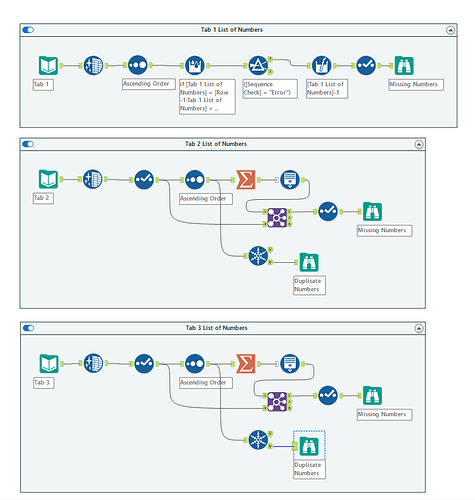This screenshot has height=500, width=475.
Task: Select the Unique tool in Tab 3 container
Action: coord(258,440)
